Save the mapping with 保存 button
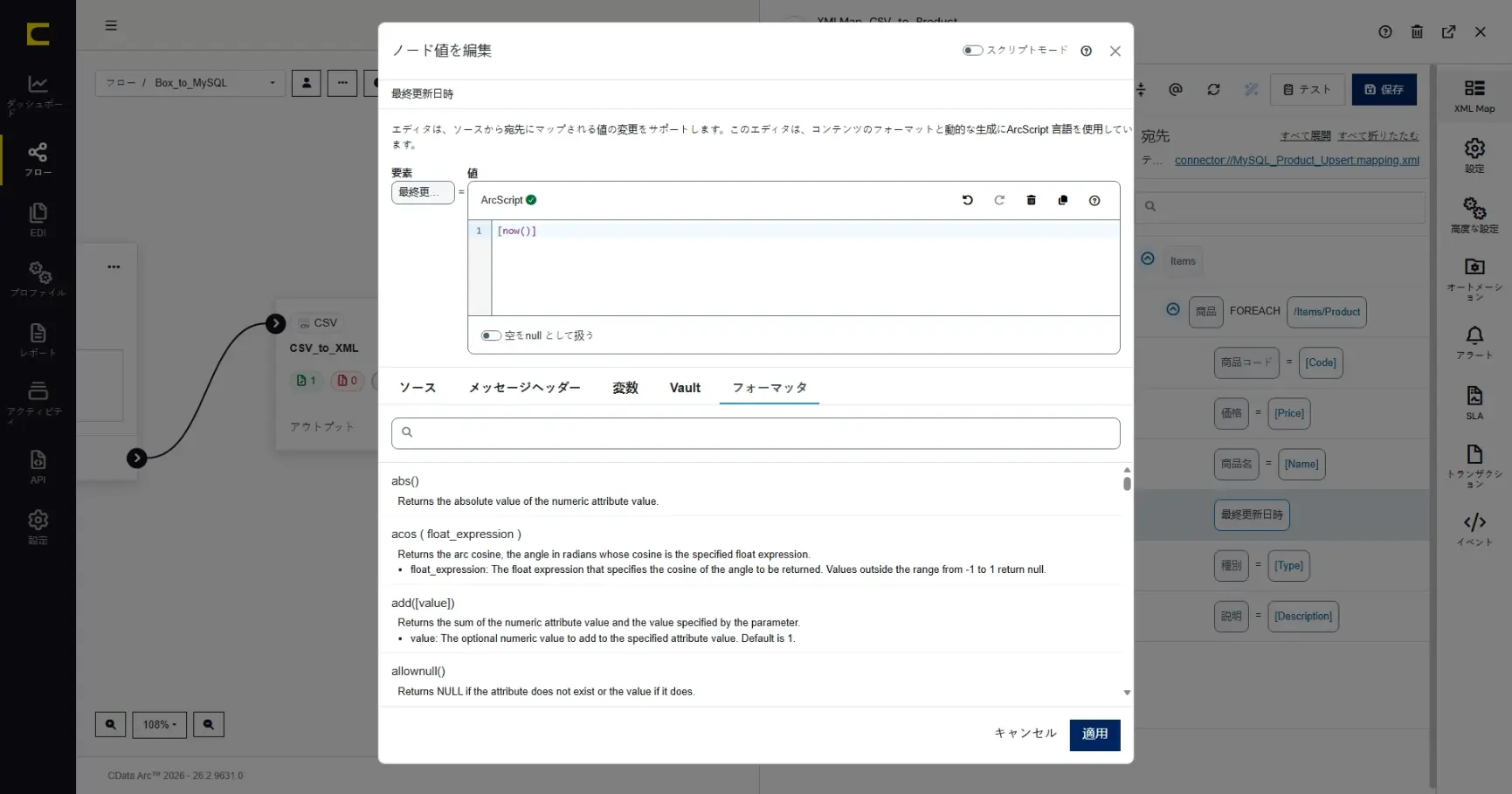Screen dimensions: 1512x794 [x=1384, y=89]
